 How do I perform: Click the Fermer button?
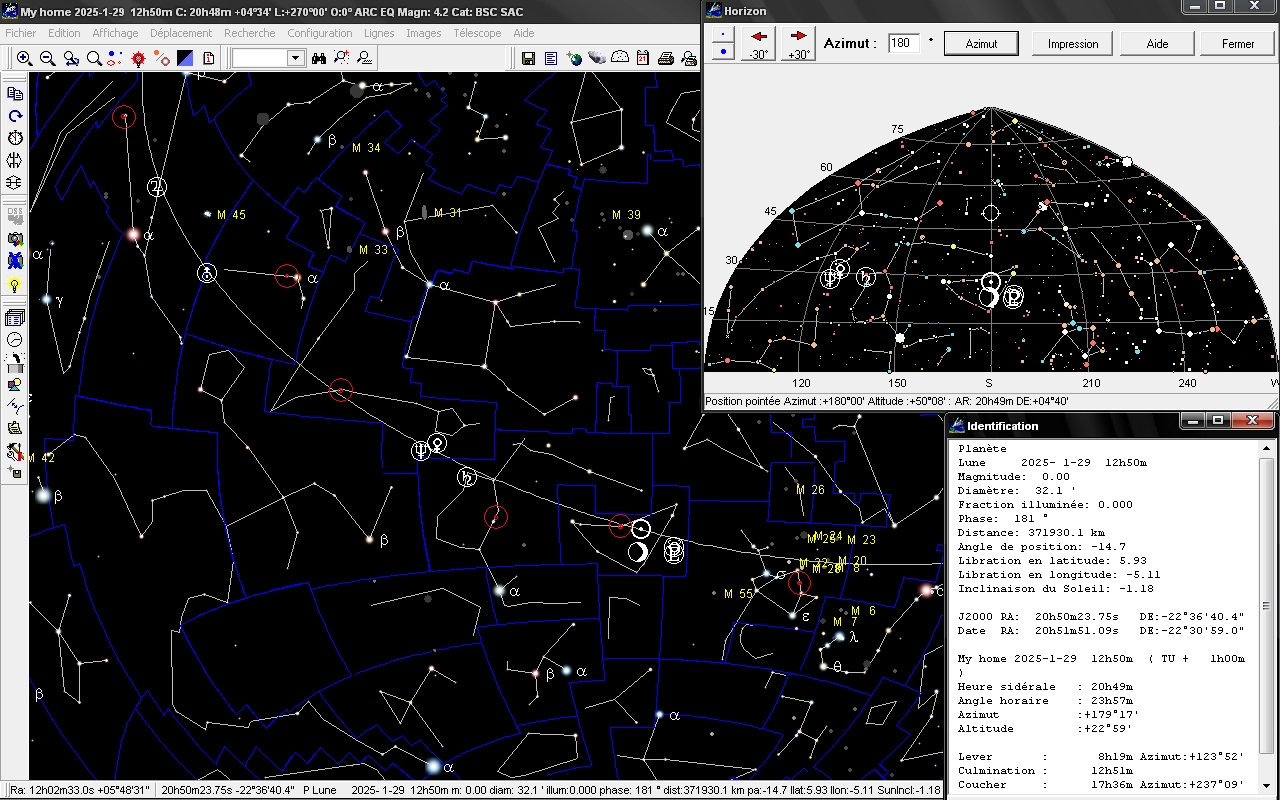tap(1238, 44)
